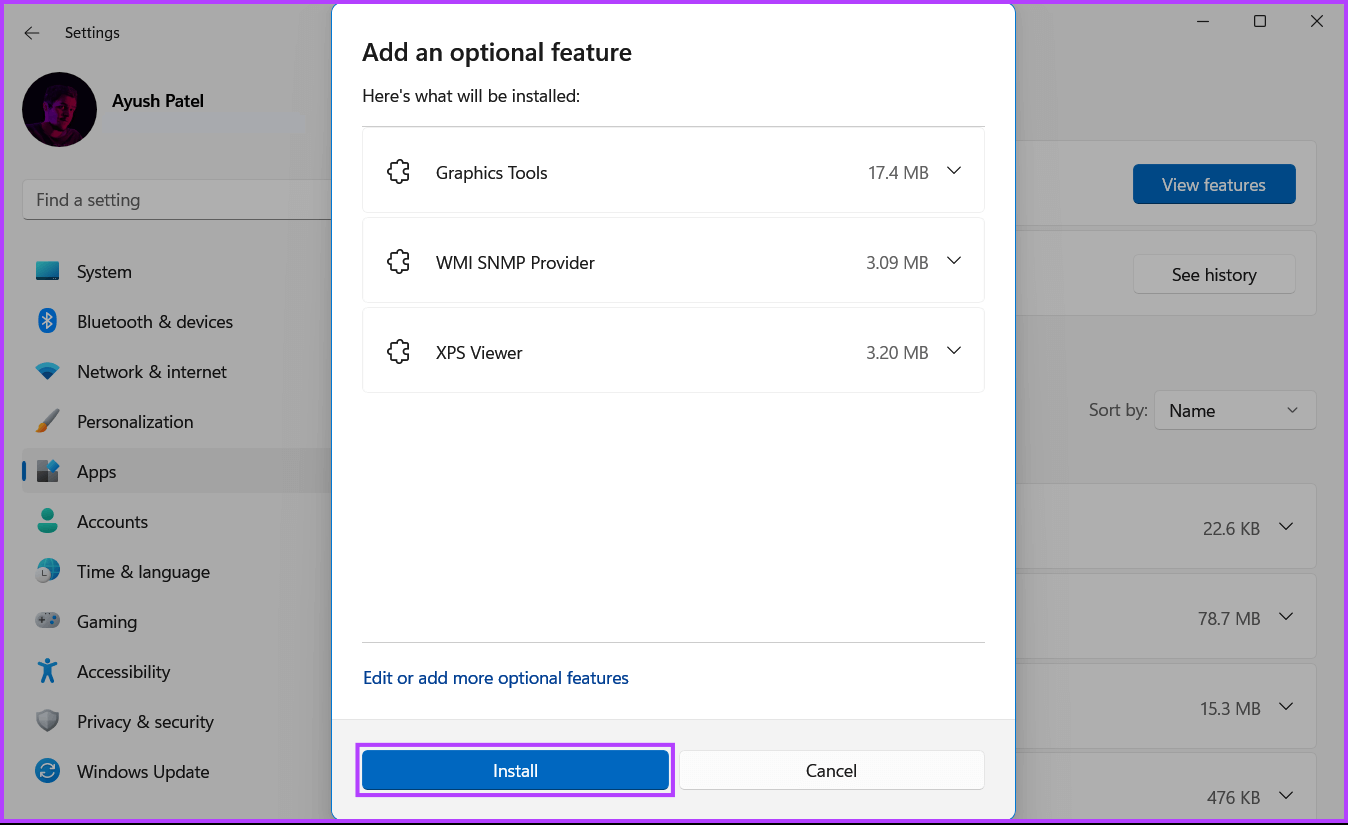Image resolution: width=1348 pixels, height=825 pixels.
Task: Click the Find a setting search box
Action: 177,200
